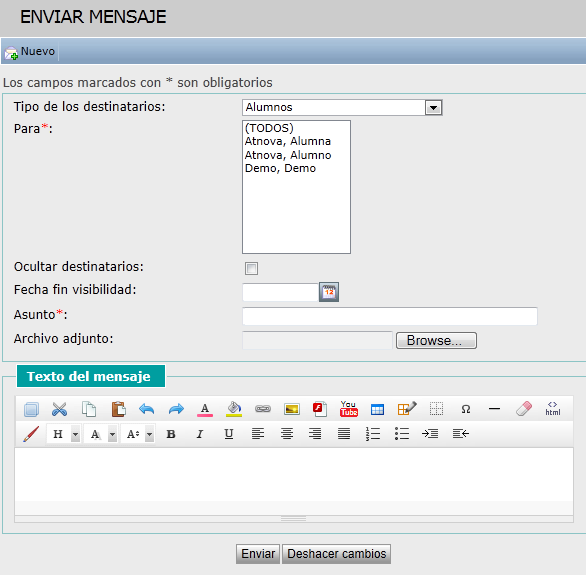This screenshot has height=575, width=586.
Task: Click the Browse... button
Action: 436,340
